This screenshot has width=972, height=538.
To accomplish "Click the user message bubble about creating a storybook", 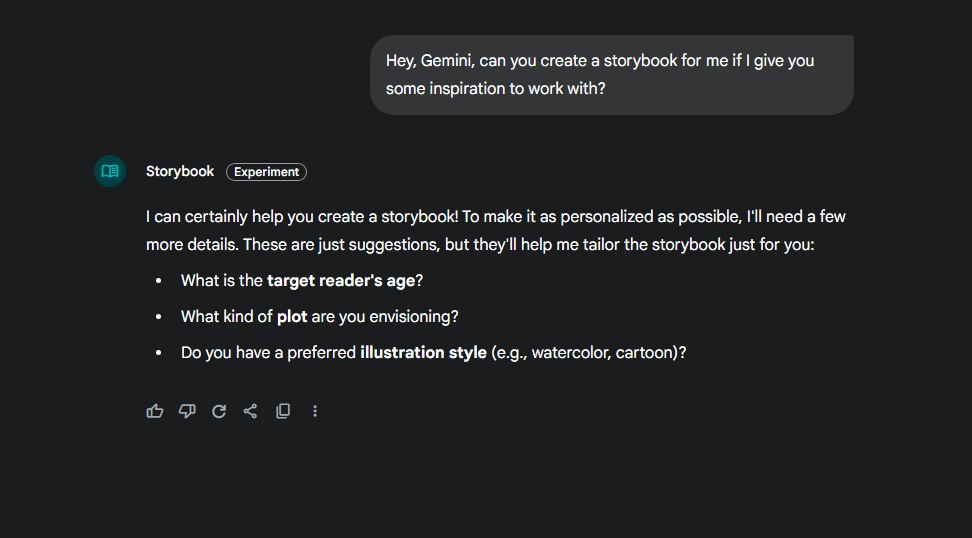I will click(612, 74).
